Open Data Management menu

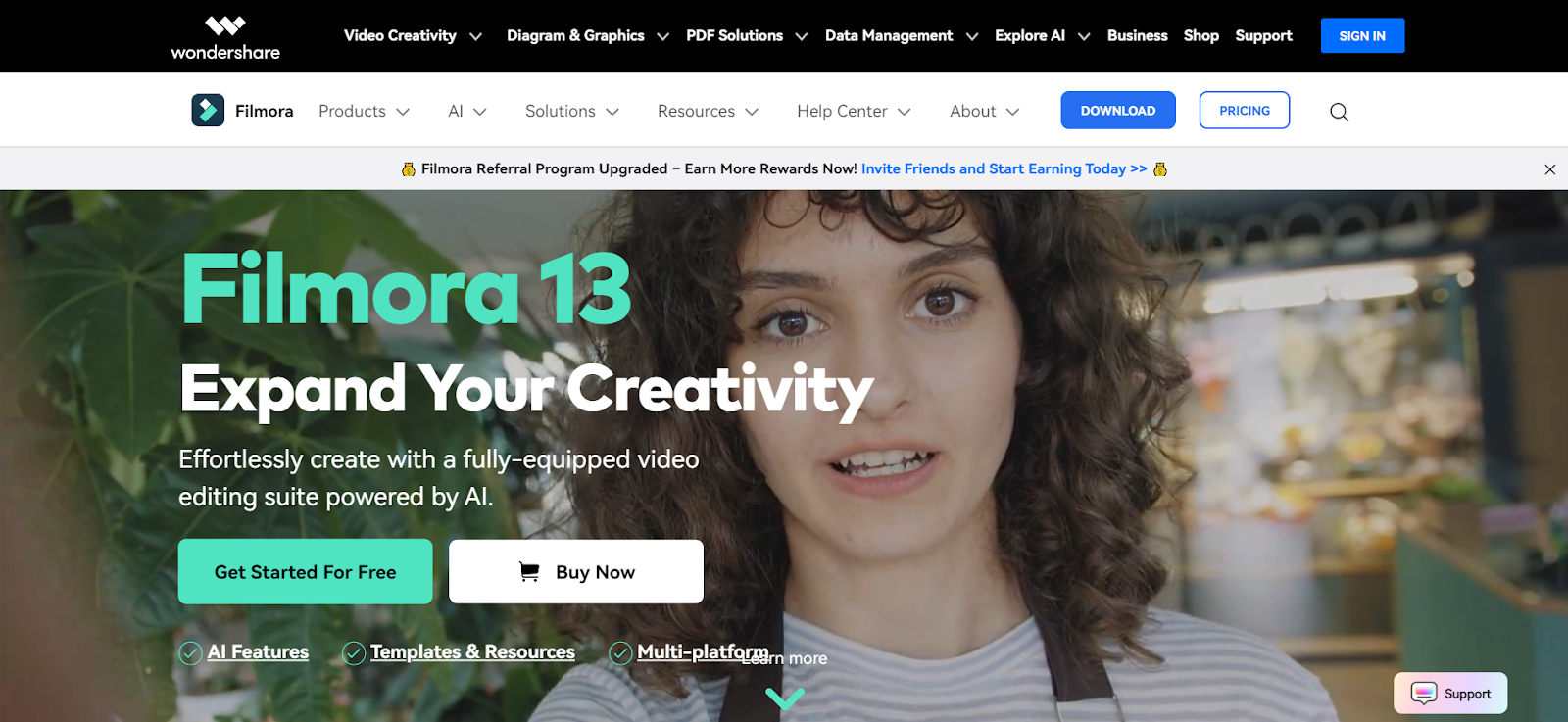pos(889,35)
